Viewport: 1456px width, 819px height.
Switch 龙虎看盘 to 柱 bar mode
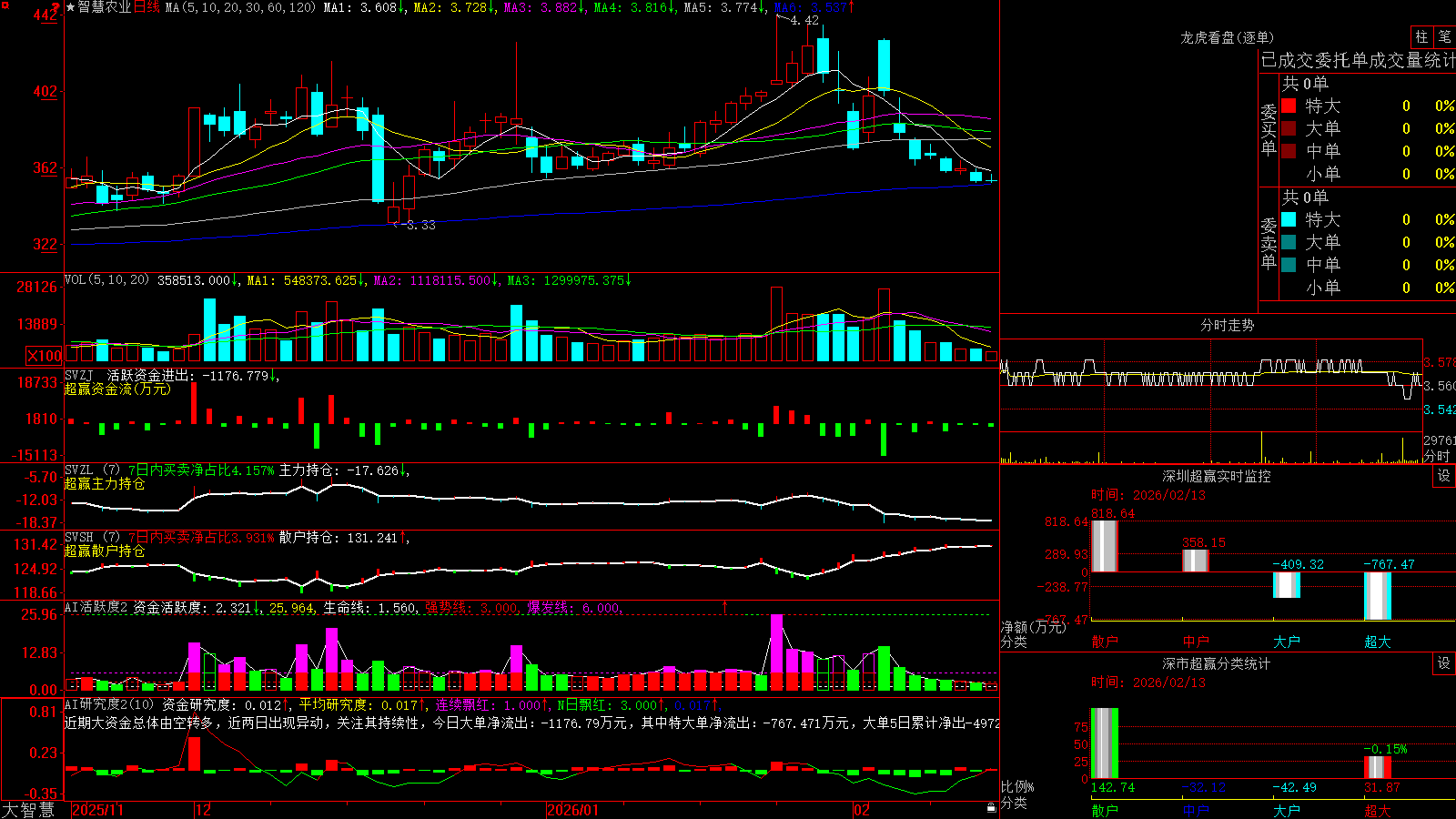click(x=1421, y=37)
